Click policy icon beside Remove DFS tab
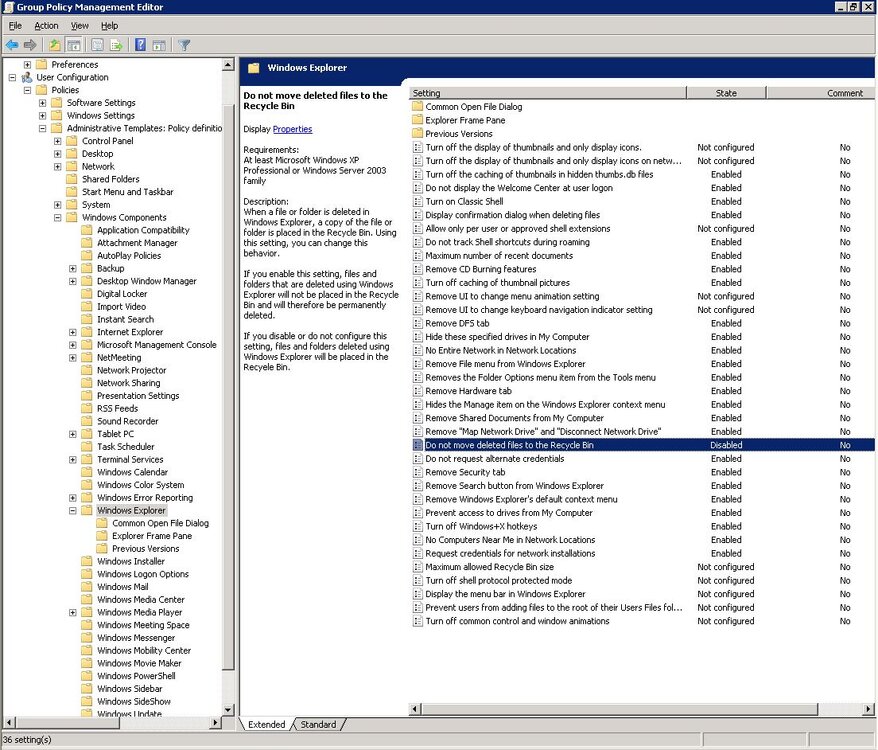 (417, 323)
